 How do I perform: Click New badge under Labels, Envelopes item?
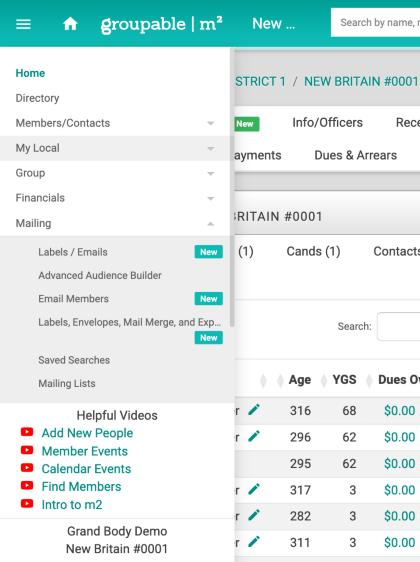(x=209, y=338)
